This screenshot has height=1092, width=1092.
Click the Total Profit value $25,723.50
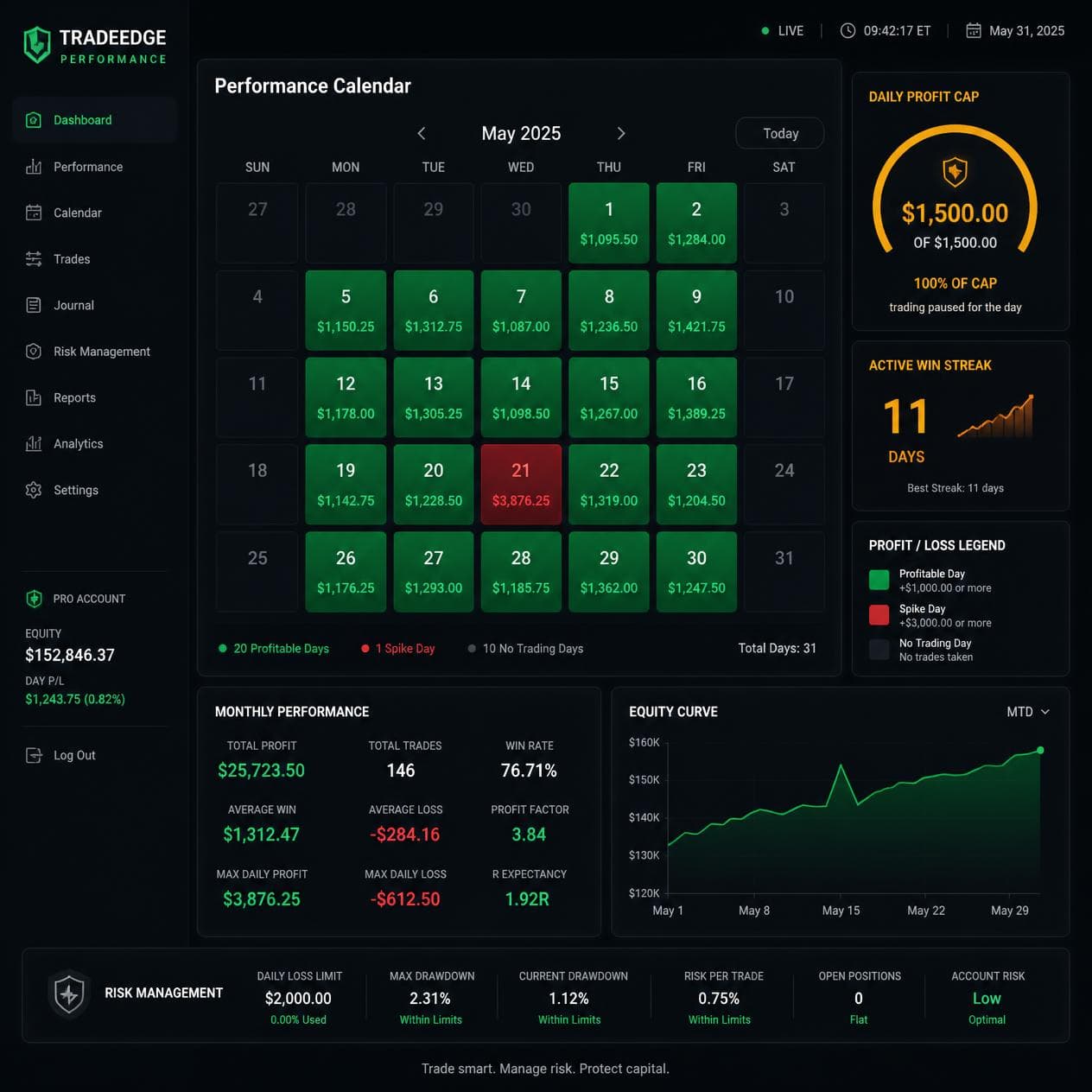262,771
